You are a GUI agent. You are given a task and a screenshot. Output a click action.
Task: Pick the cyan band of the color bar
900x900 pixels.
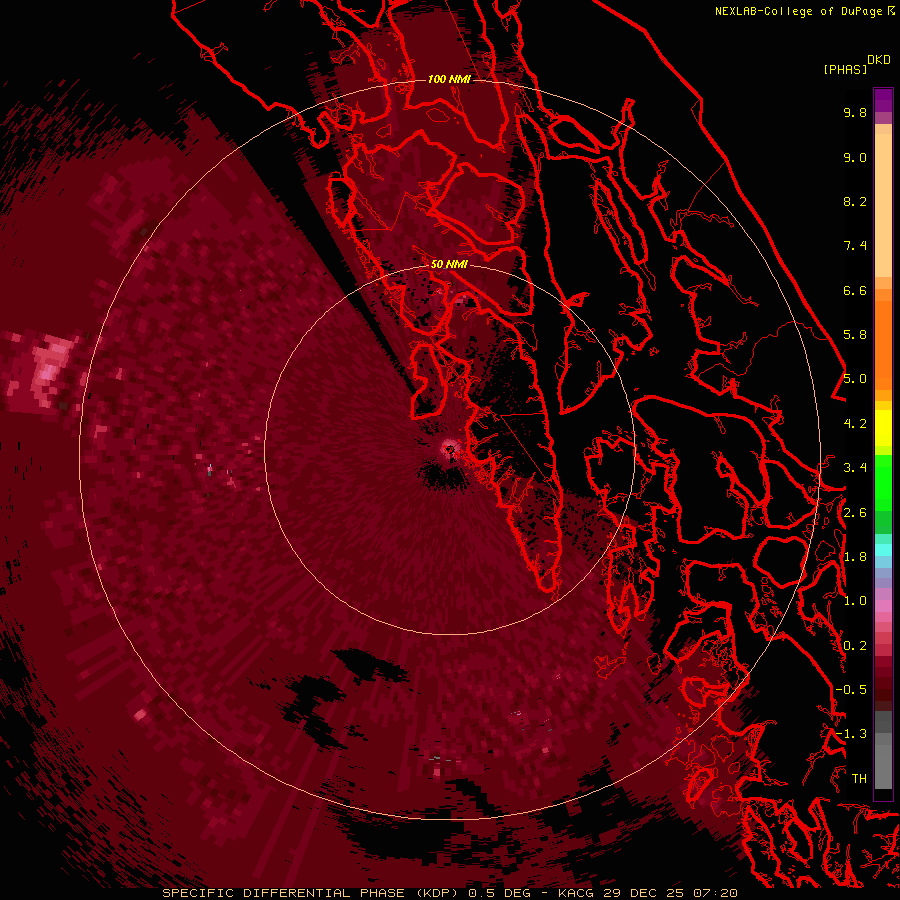(x=883, y=550)
